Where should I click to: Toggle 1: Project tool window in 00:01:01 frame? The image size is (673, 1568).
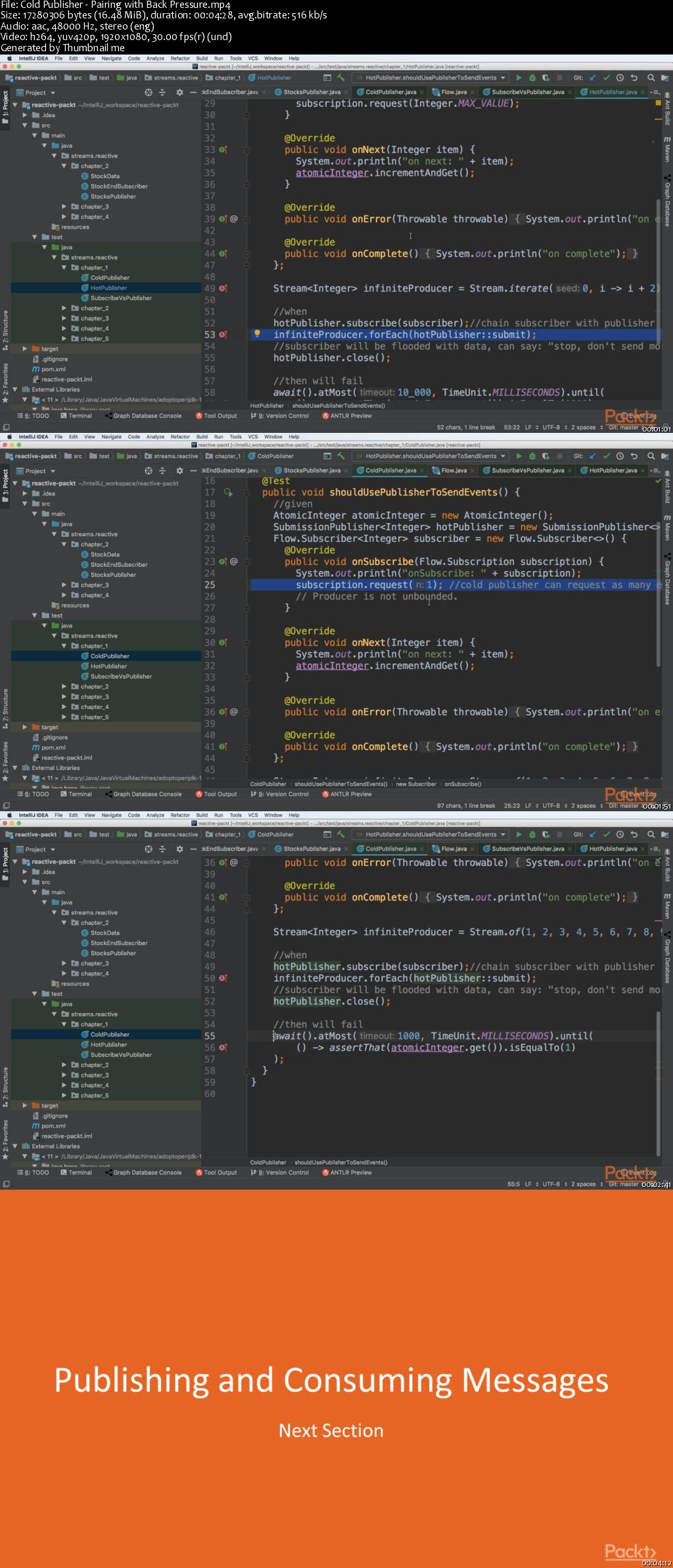coord(5,108)
